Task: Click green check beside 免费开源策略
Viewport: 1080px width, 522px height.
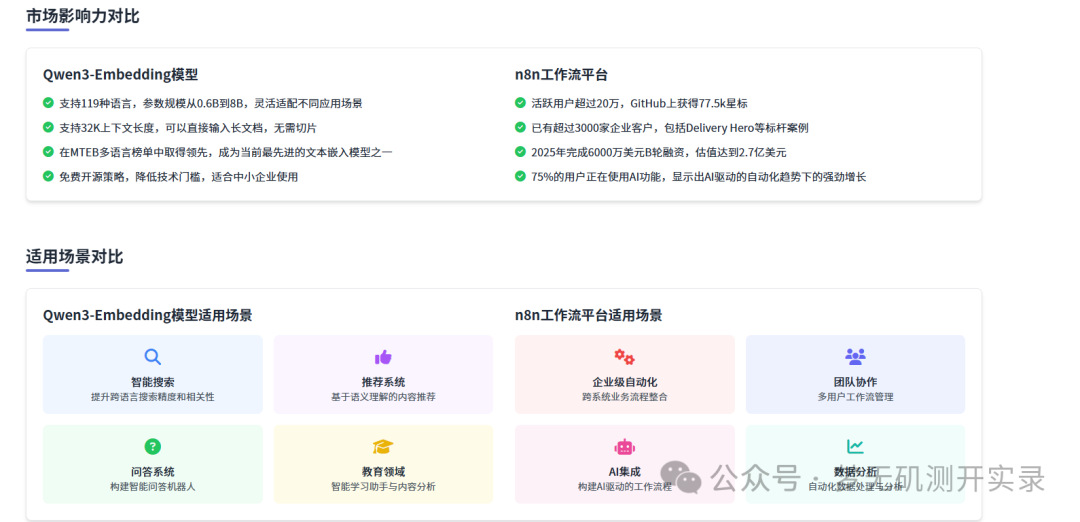Action: pos(48,176)
